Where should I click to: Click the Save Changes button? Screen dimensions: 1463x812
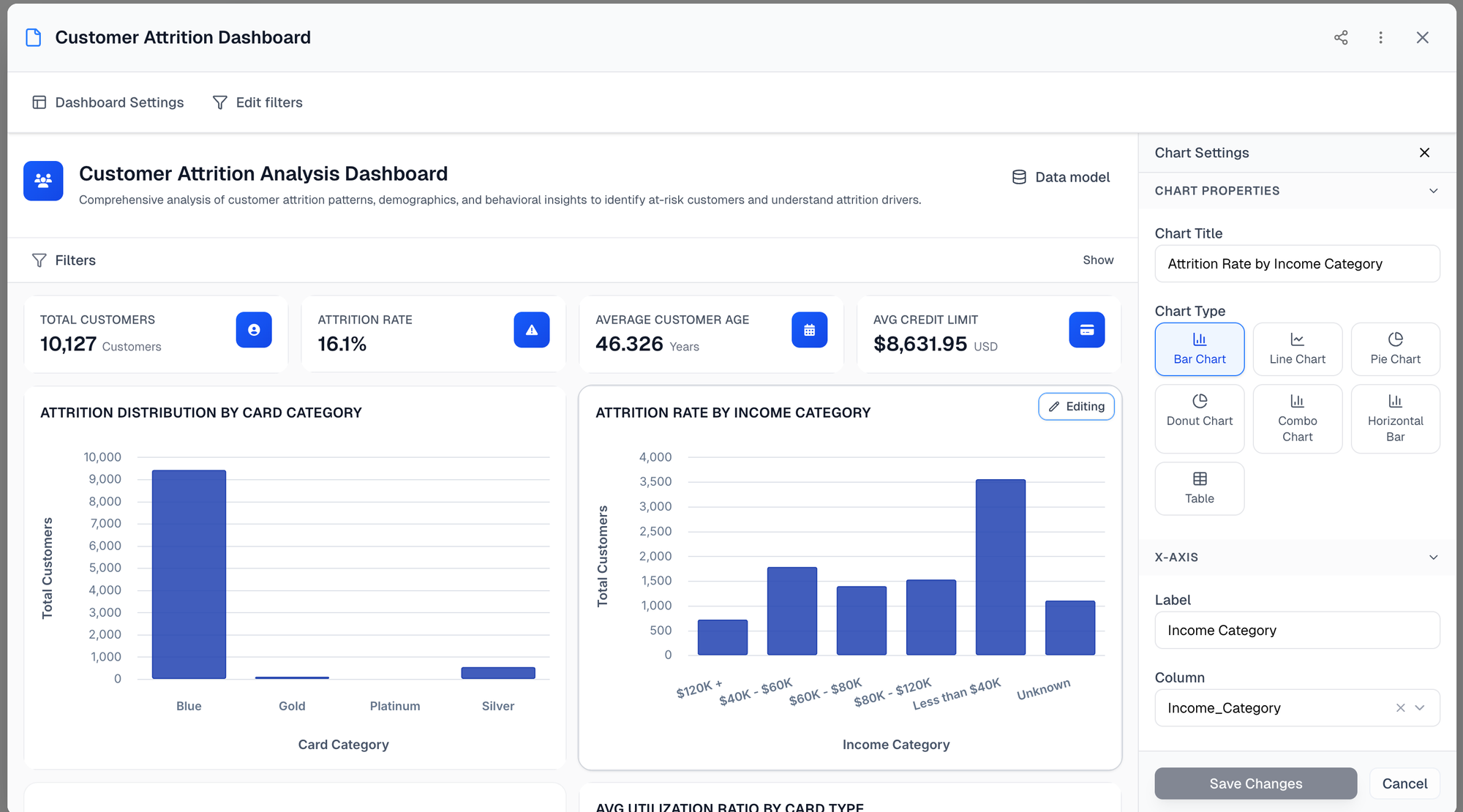click(x=1255, y=783)
